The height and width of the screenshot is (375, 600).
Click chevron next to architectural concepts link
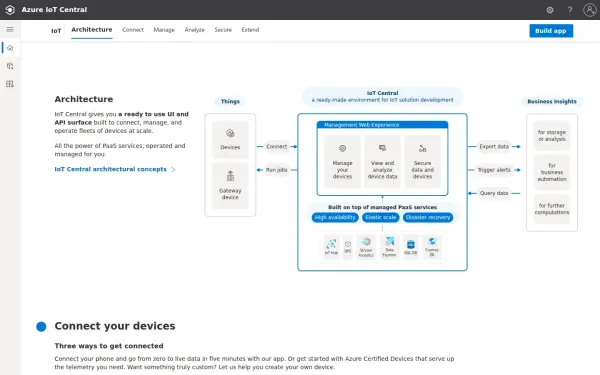[173, 169]
